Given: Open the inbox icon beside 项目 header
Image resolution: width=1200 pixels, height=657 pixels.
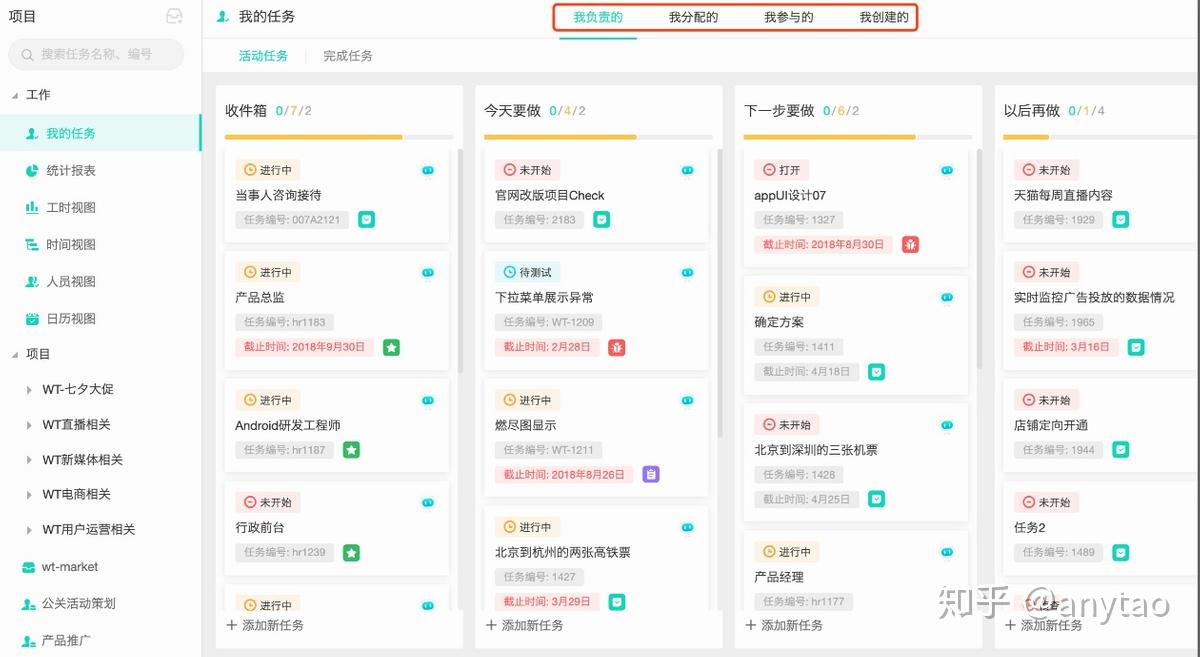Looking at the screenshot, I should pyautogui.click(x=174, y=16).
